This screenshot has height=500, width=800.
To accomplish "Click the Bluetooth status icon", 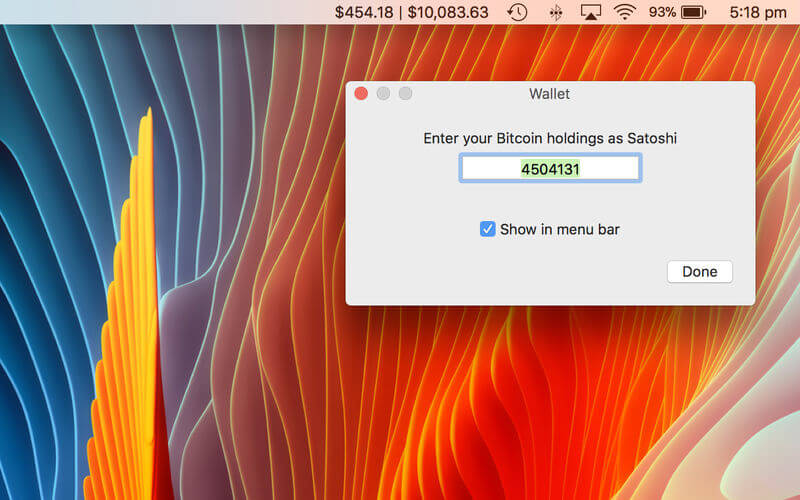I will (556, 12).
